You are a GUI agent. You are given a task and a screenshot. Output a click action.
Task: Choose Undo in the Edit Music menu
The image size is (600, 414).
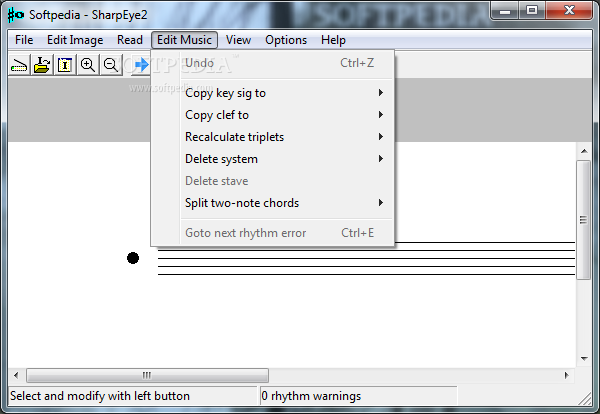(272, 63)
